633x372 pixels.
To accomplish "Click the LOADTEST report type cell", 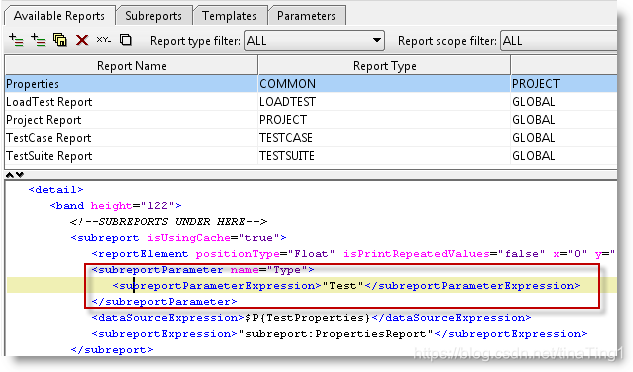I will click(384, 102).
